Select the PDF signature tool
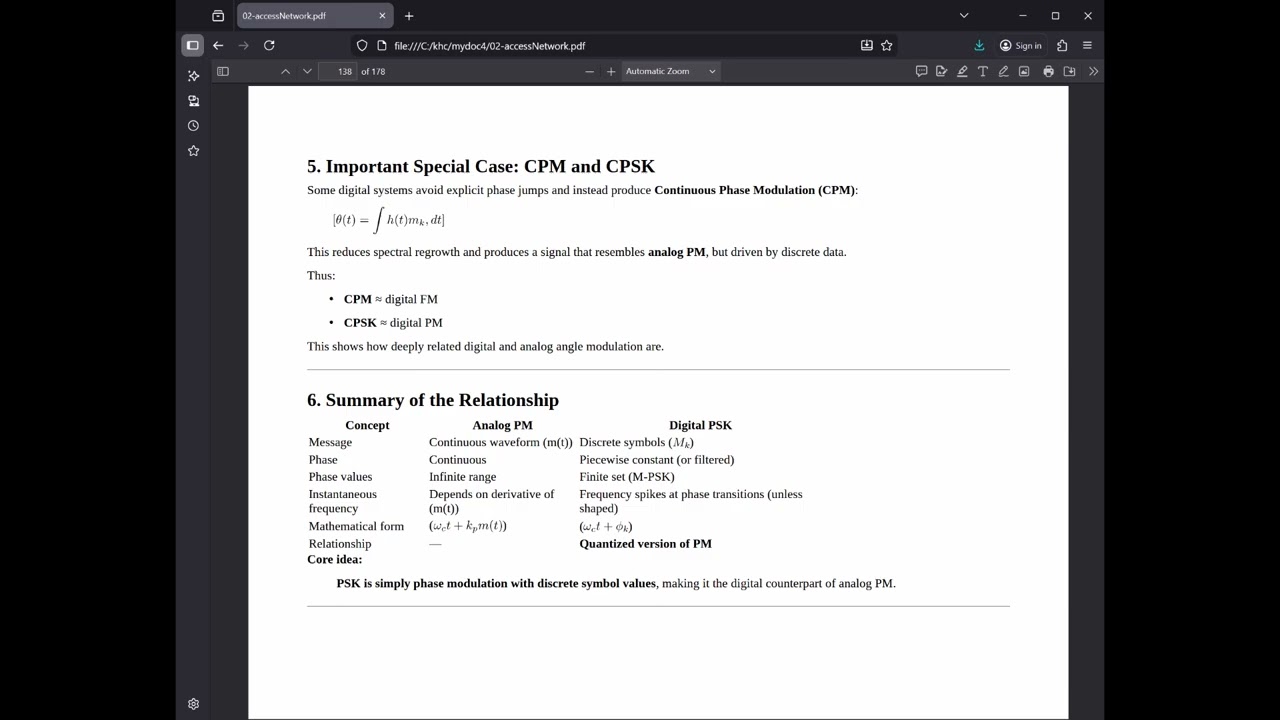This screenshot has height=720, width=1280. pyautogui.click(x=941, y=71)
